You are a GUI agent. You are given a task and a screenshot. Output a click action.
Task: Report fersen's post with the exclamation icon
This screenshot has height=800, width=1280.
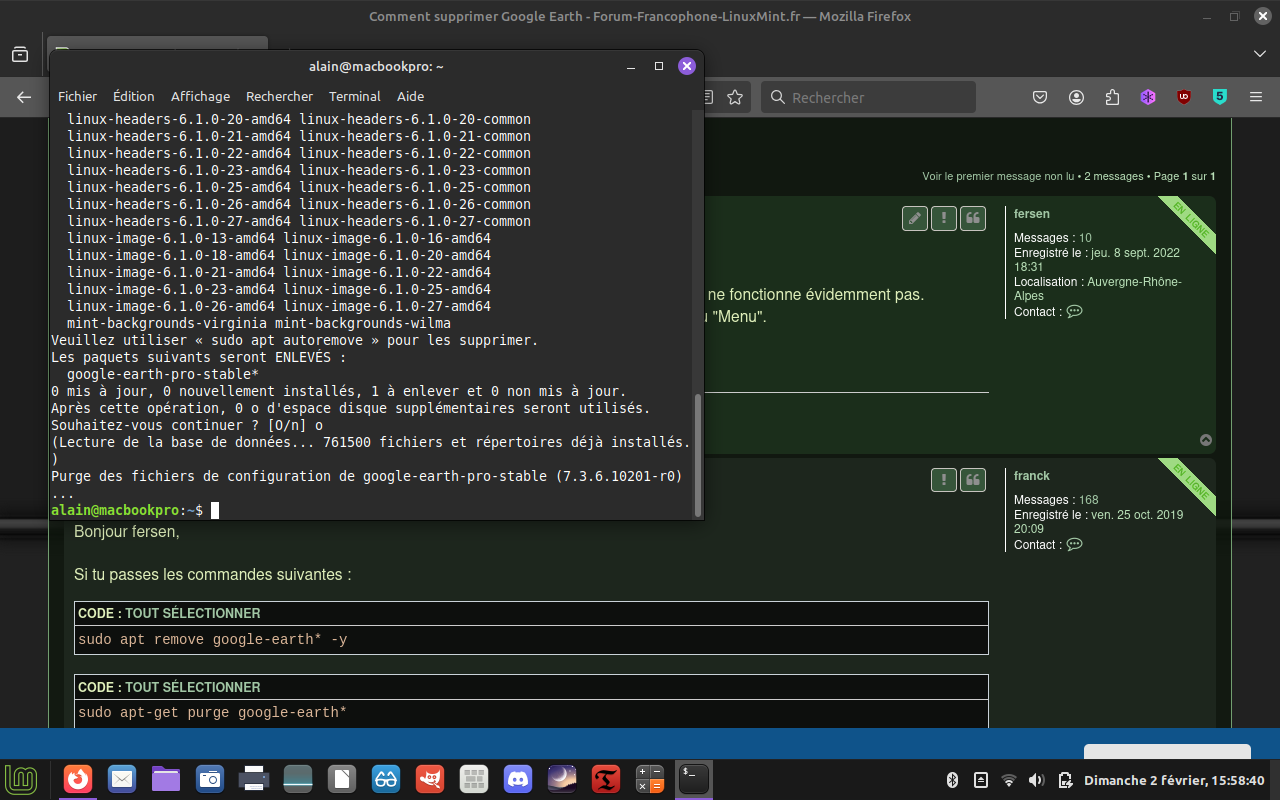pyautogui.click(x=944, y=219)
